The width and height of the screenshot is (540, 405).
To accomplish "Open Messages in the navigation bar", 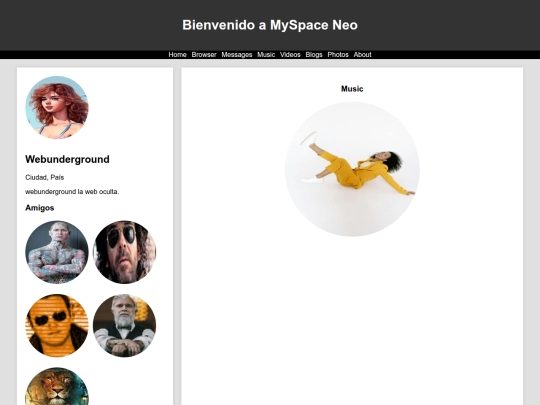I will (237, 55).
